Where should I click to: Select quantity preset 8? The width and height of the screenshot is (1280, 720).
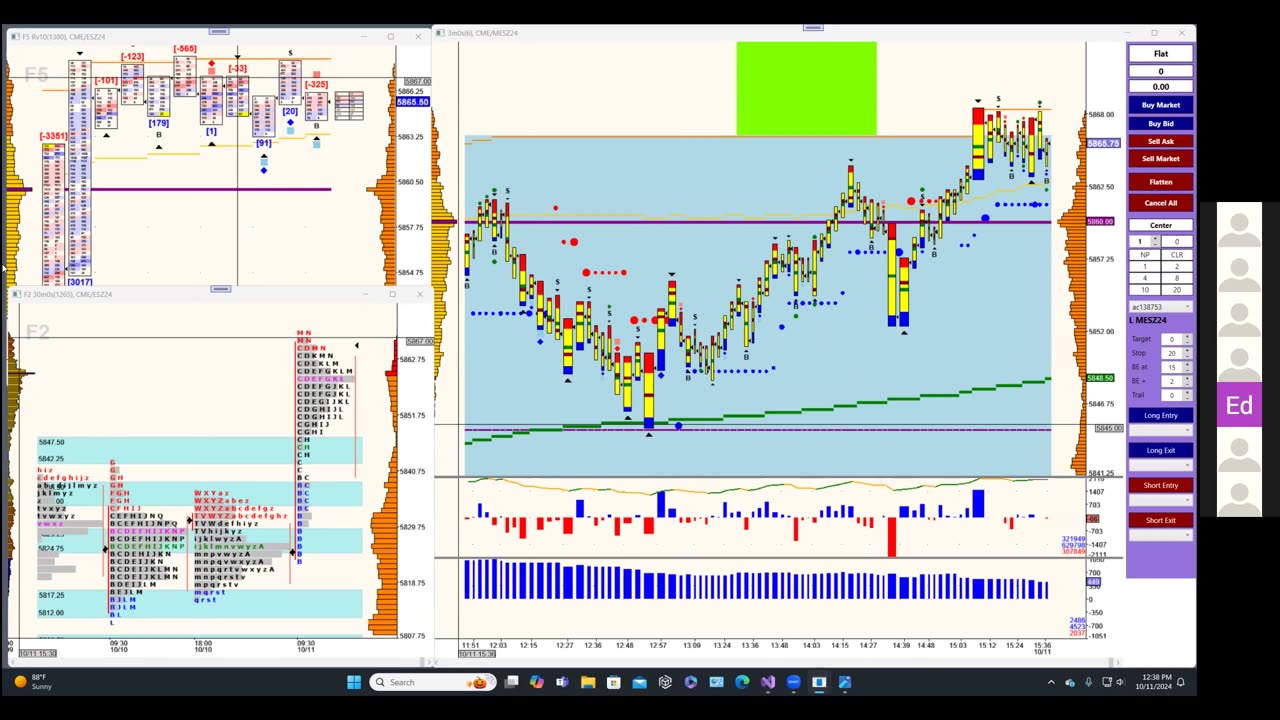1177,278
